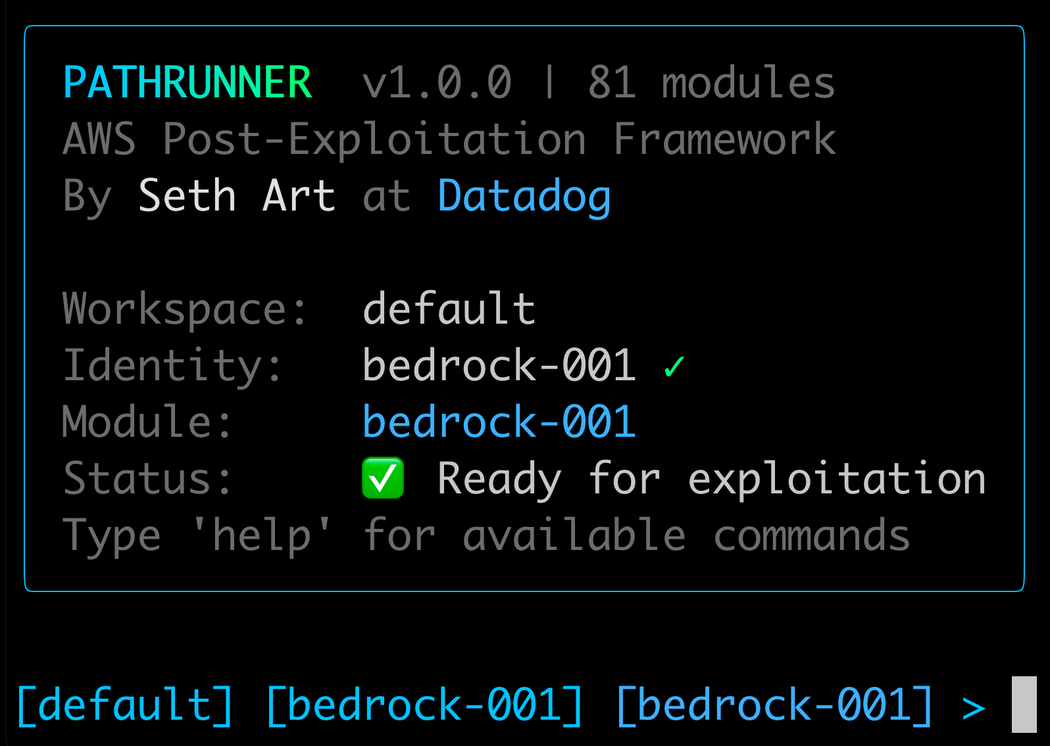Click the first [bedrock-001] prompt segment

pyautogui.click(x=425, y=706)
